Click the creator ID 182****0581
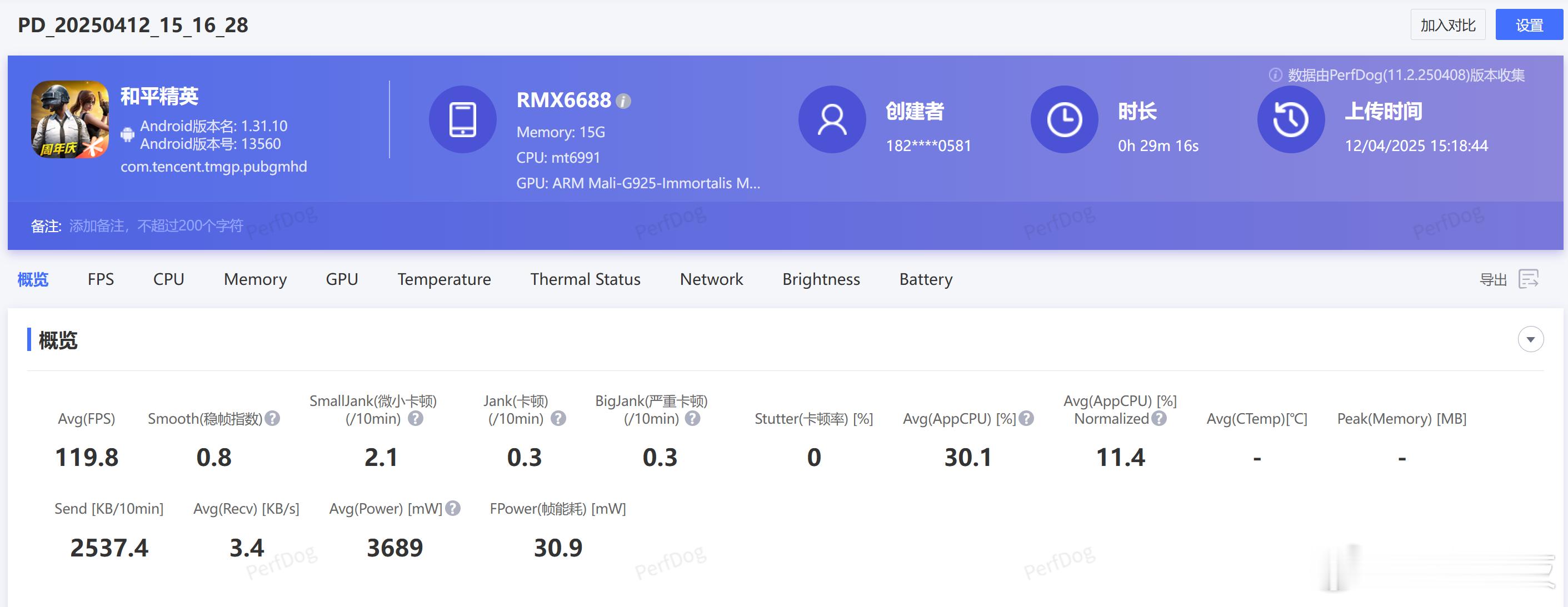The height and width of the screenshot is (607, 1568). pyautogui.click(x=928, y=146)
